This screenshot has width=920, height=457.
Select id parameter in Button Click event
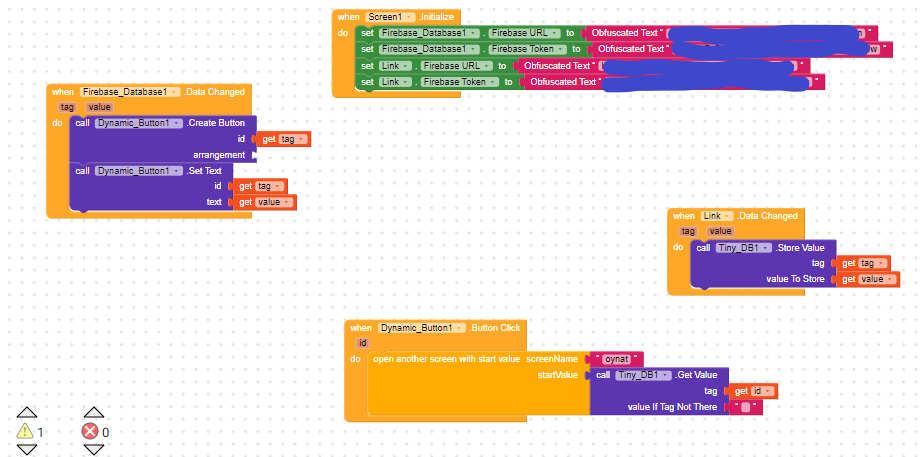tap(363, 343)
